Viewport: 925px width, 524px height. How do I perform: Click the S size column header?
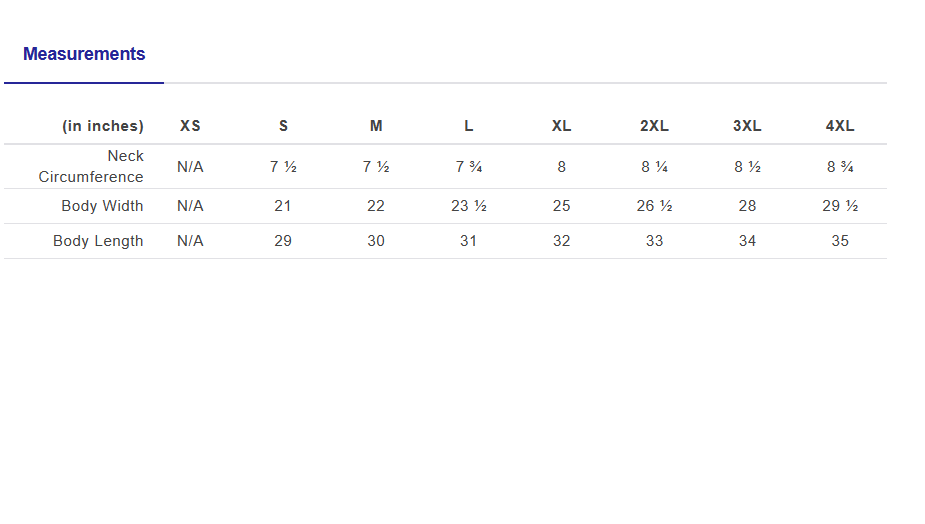[x=283, y=126]
